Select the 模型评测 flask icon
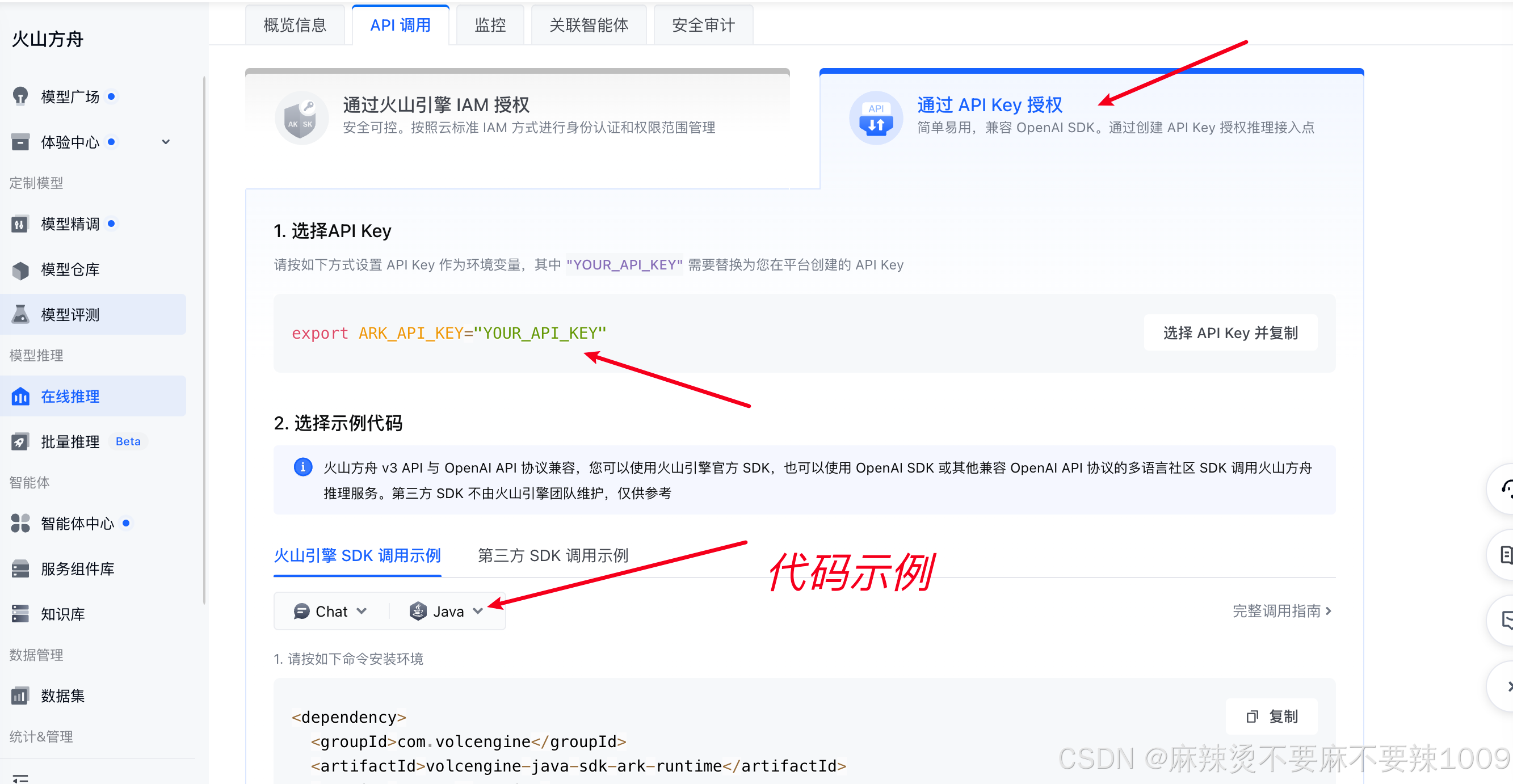The height and width of the screenshot is (784, 1513). click(20, 315)
